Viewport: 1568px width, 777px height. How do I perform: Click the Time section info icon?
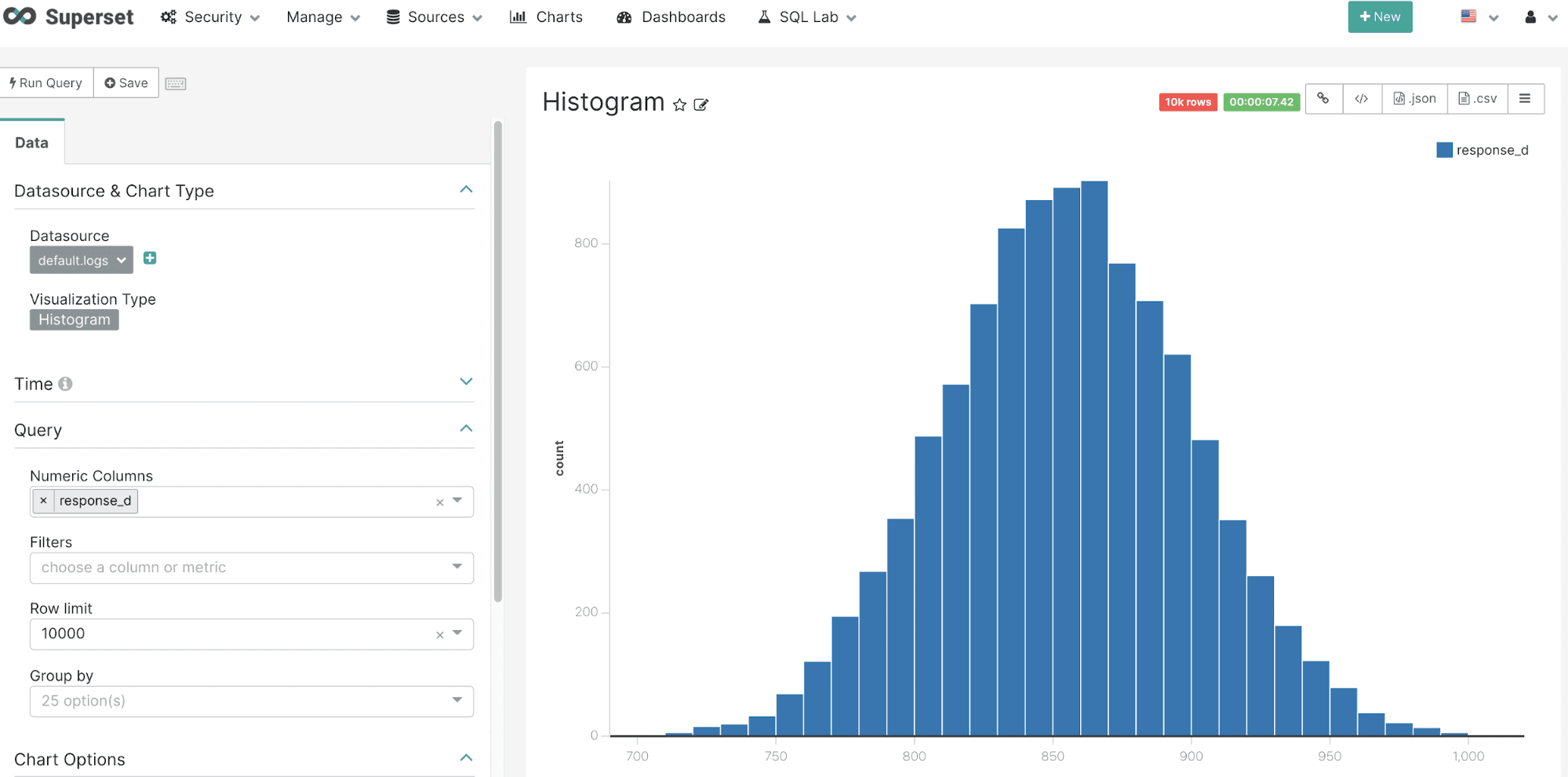(65, 384)
